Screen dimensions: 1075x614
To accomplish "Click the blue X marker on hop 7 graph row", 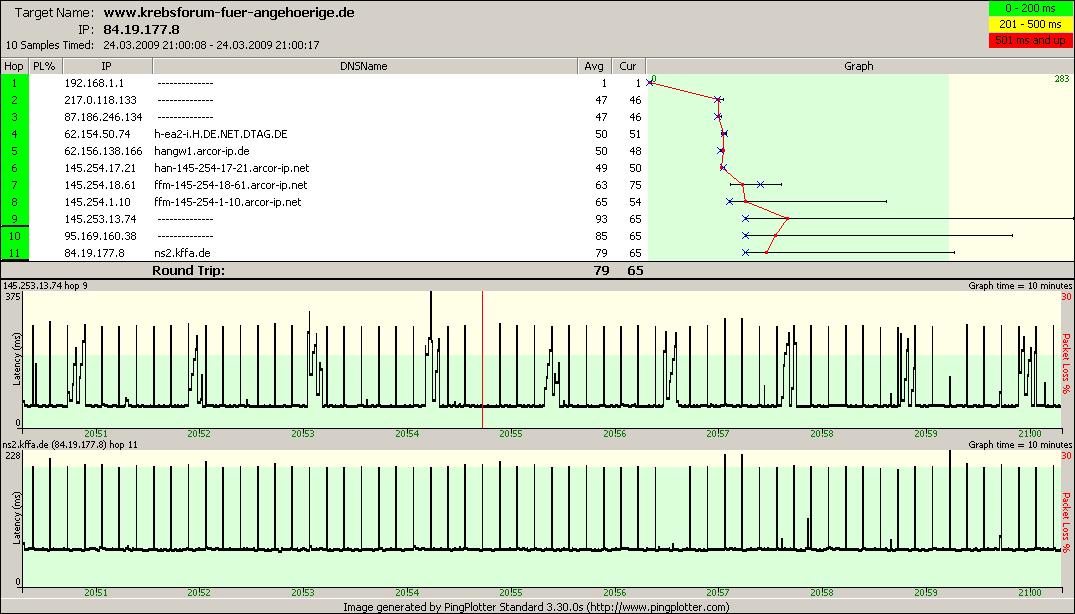I will [x=761, y=185].
